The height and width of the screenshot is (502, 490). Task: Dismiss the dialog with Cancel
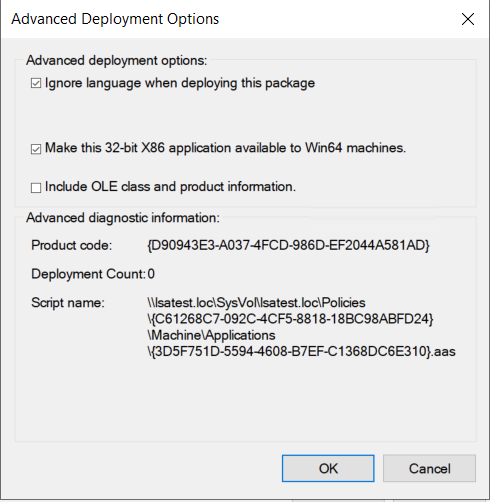tap(429, 468)
